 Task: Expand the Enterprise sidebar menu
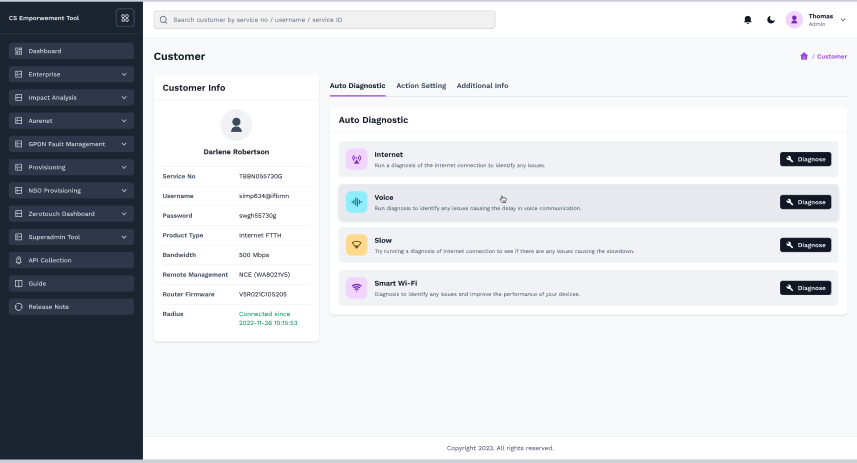tap(71, 74)
